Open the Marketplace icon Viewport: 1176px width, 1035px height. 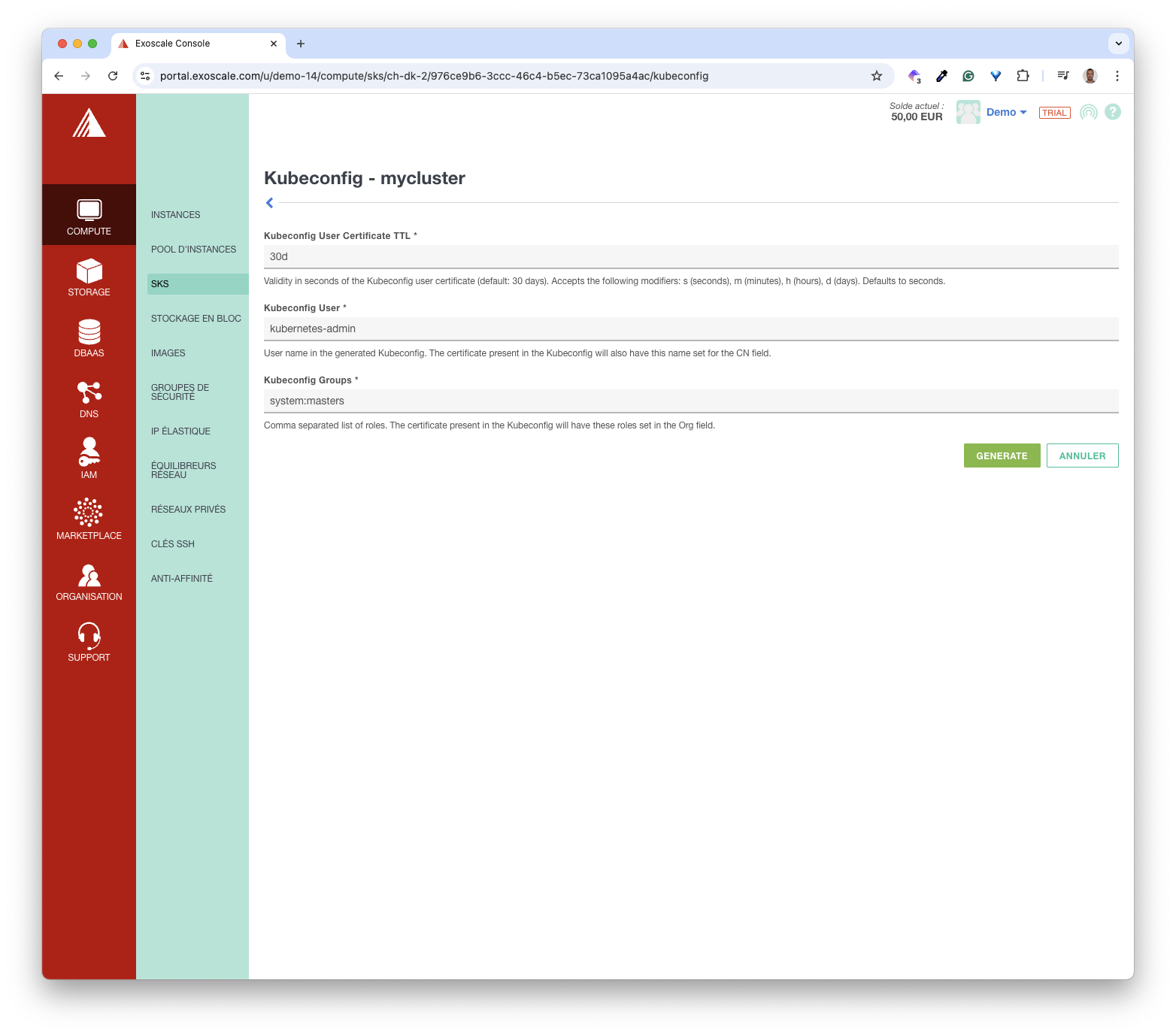89,513
